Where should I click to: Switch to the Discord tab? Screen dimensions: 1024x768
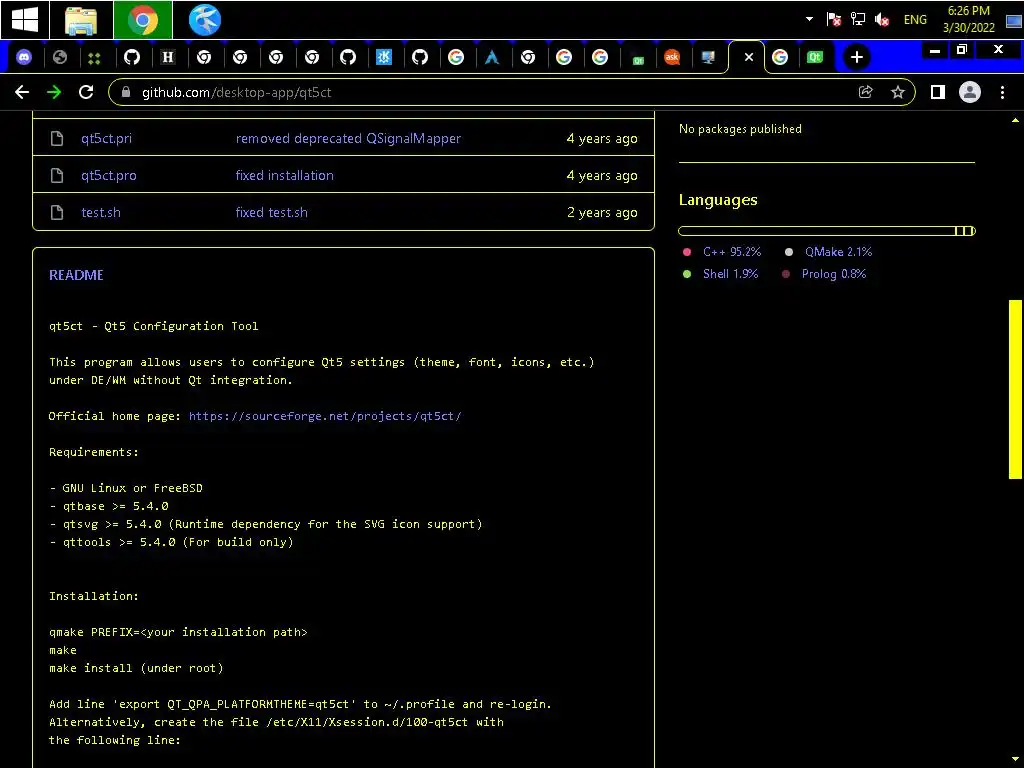(24, 57)
